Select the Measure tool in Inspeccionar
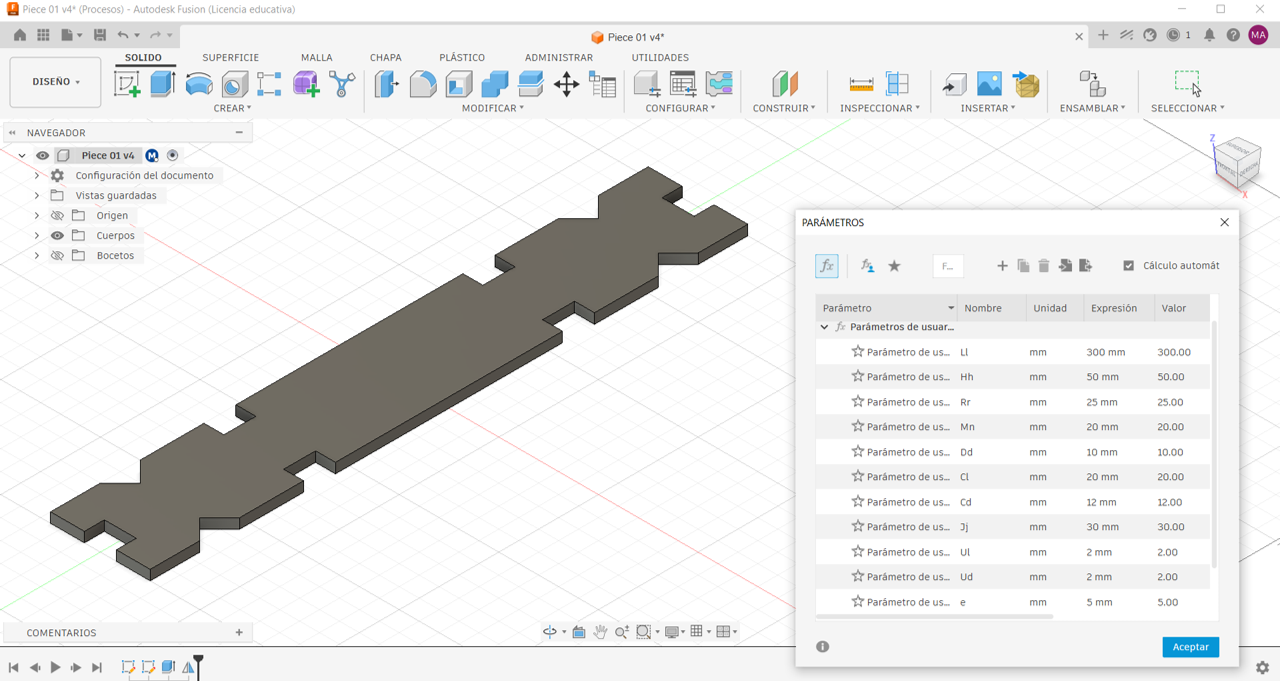 (x=861, y=84)
